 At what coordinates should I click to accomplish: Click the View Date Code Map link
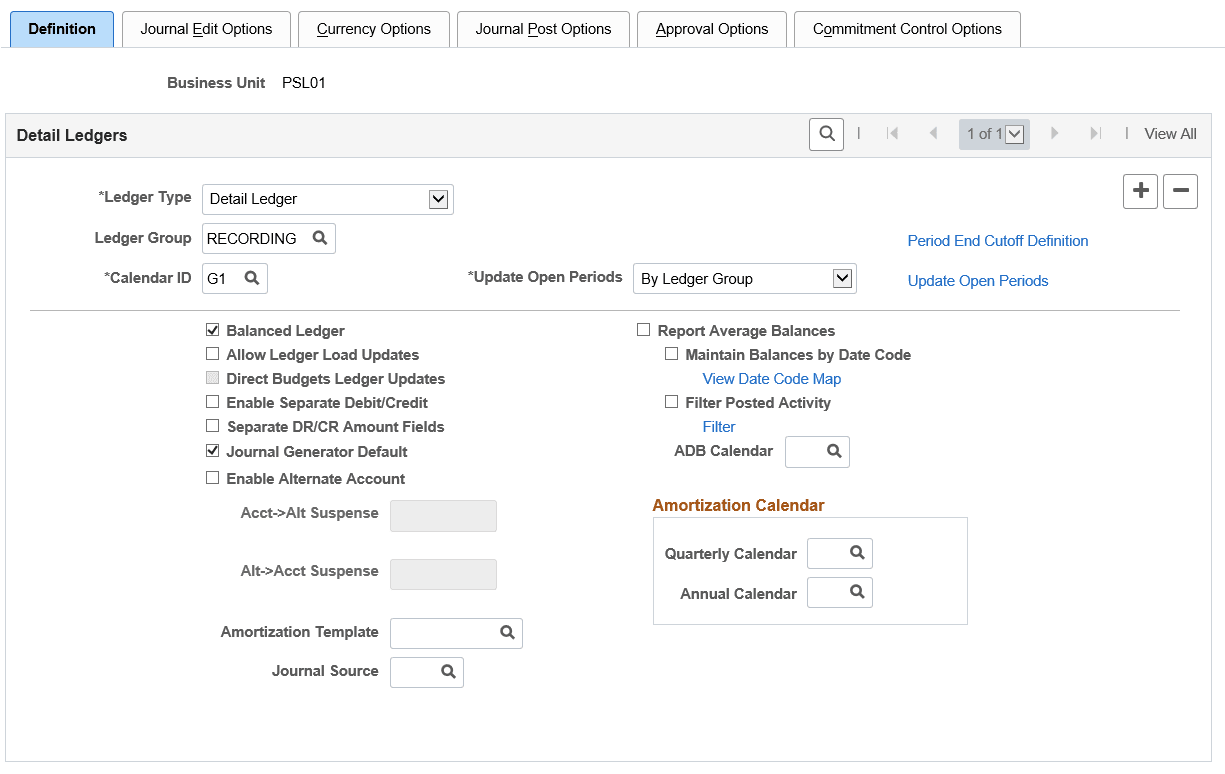771,378
